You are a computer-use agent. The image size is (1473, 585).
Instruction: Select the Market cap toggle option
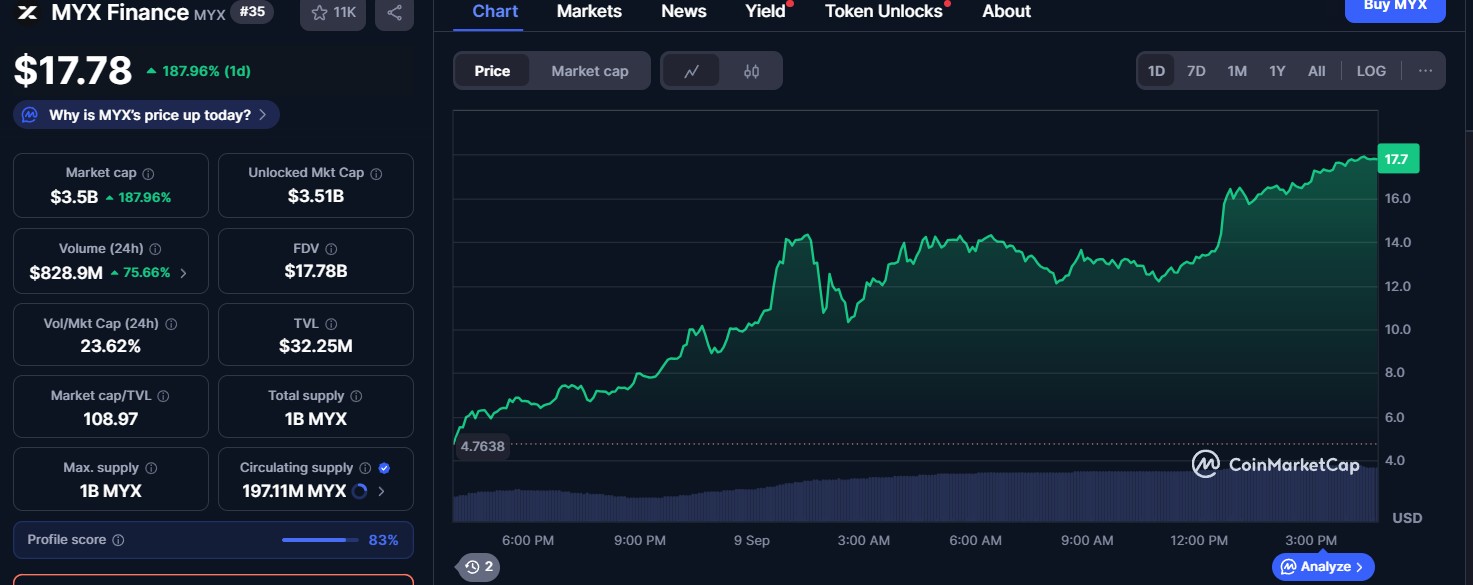click(x=590, y=71)
